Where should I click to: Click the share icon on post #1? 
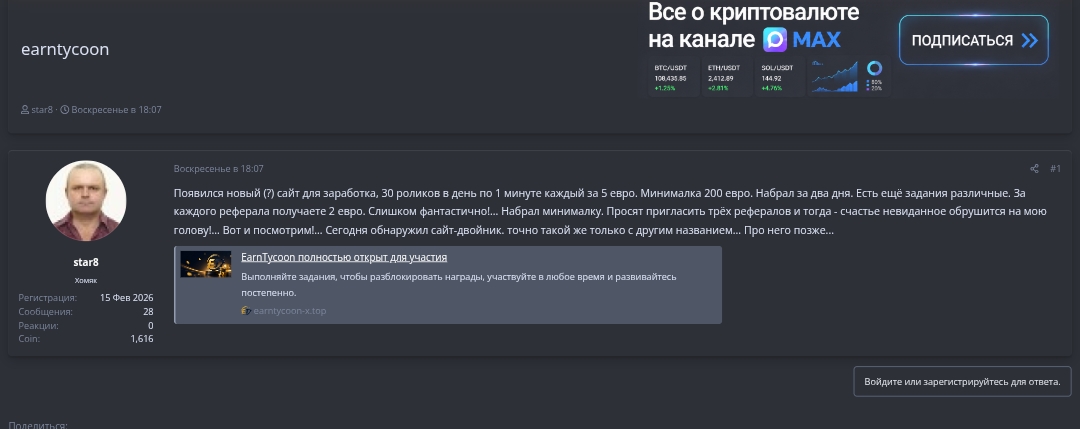click(1034, 169)
